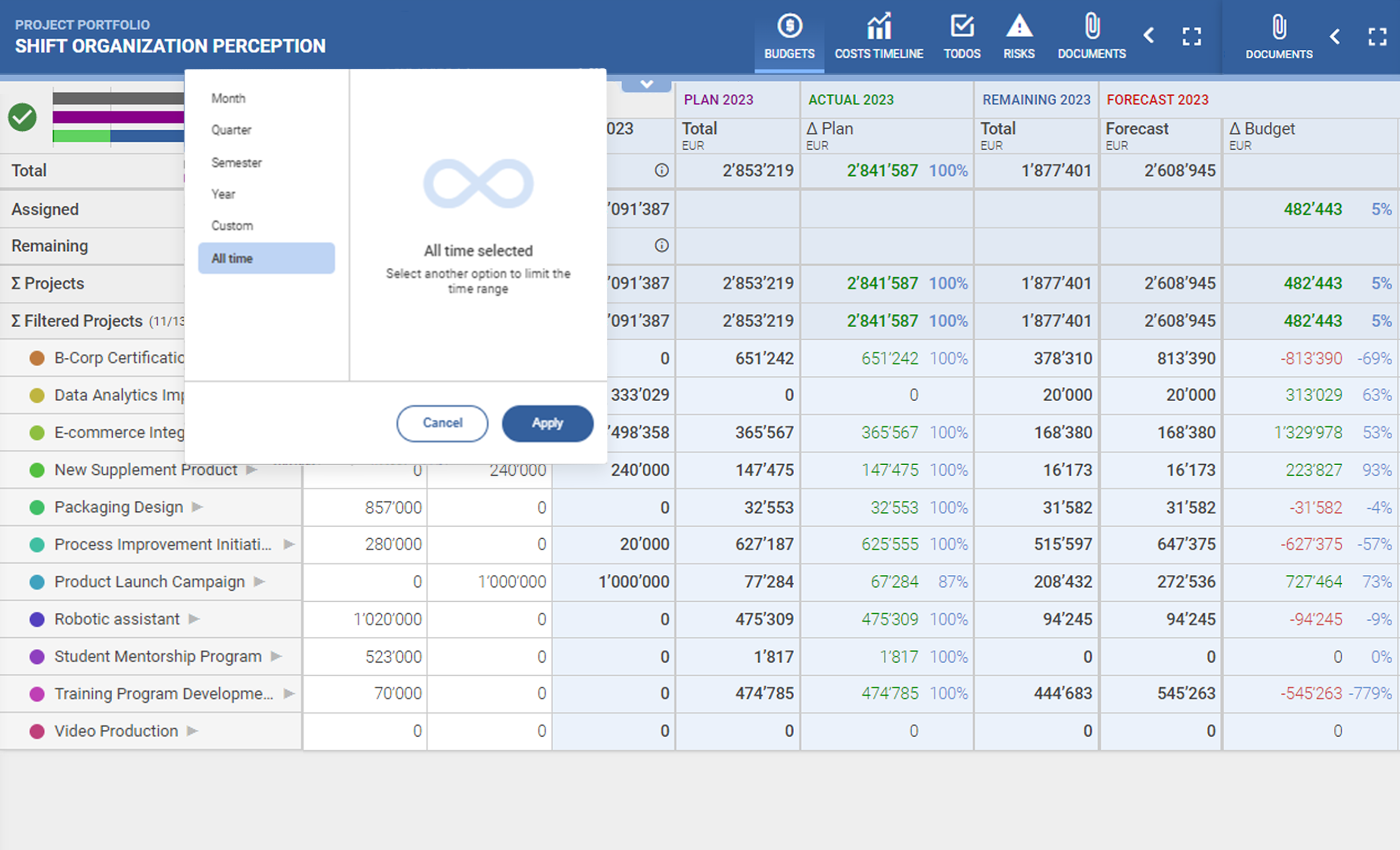1400x850 pixels.
Task: Select Custom time range option
Action: 266,226
